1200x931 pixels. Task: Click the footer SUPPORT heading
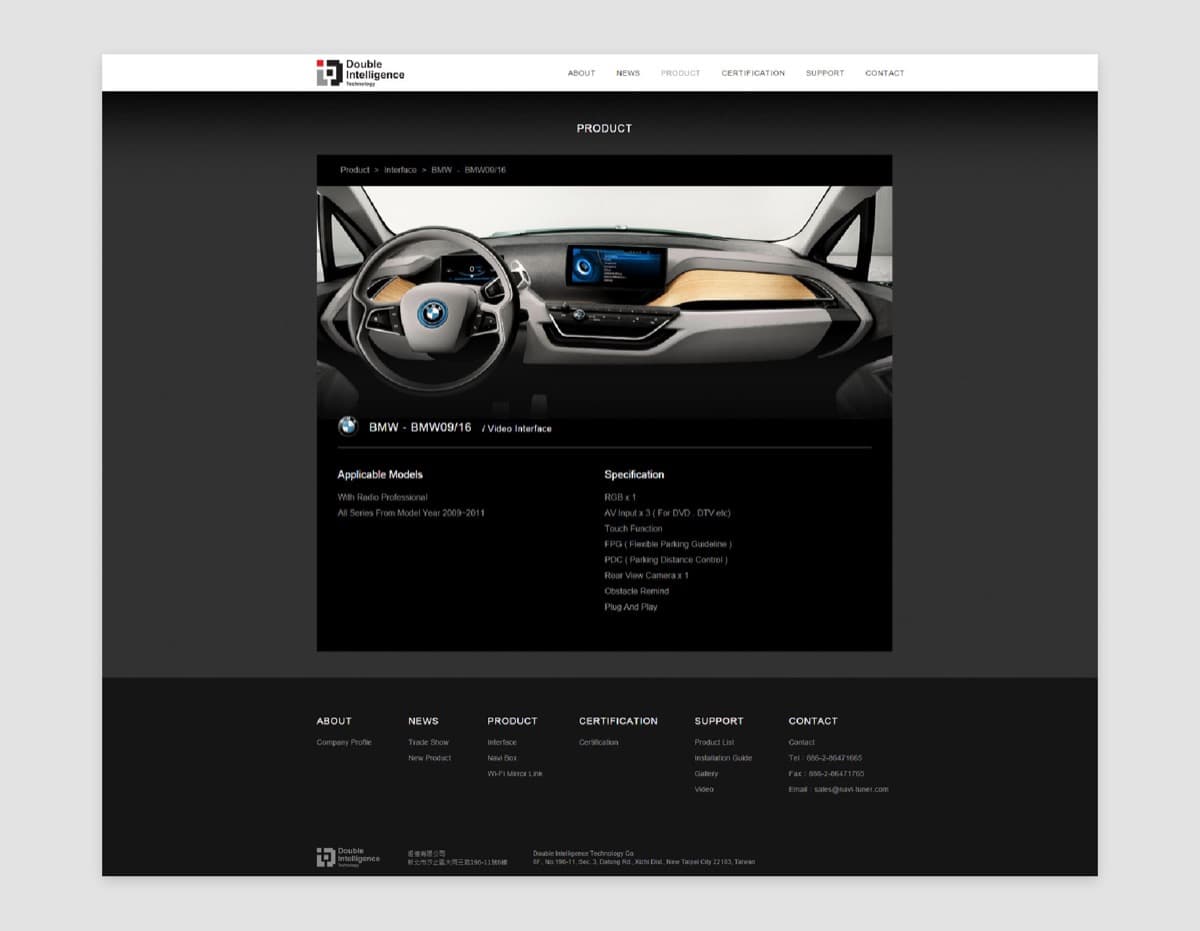[x=719, y=721]
